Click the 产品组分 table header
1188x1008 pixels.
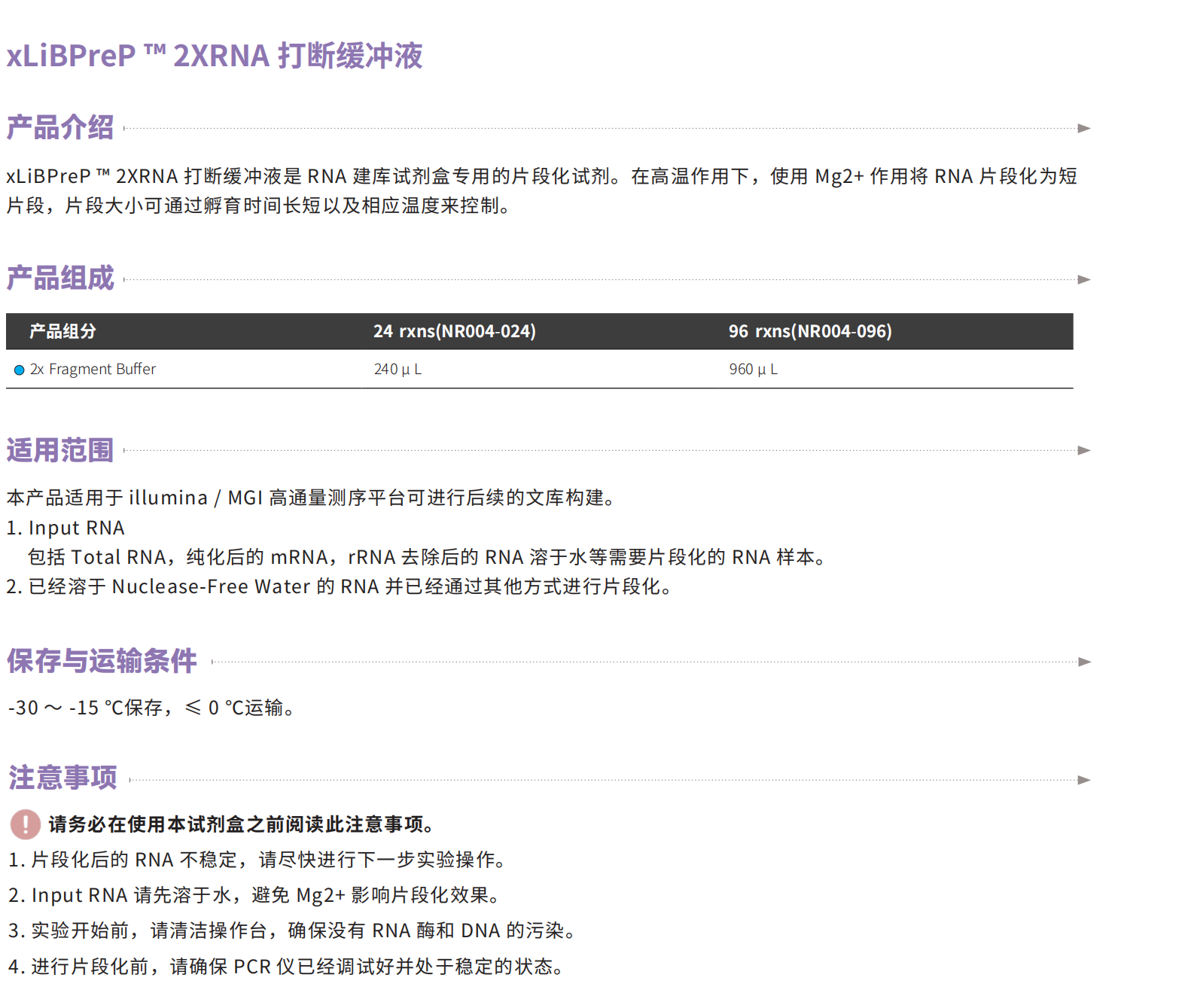(62, 331)
